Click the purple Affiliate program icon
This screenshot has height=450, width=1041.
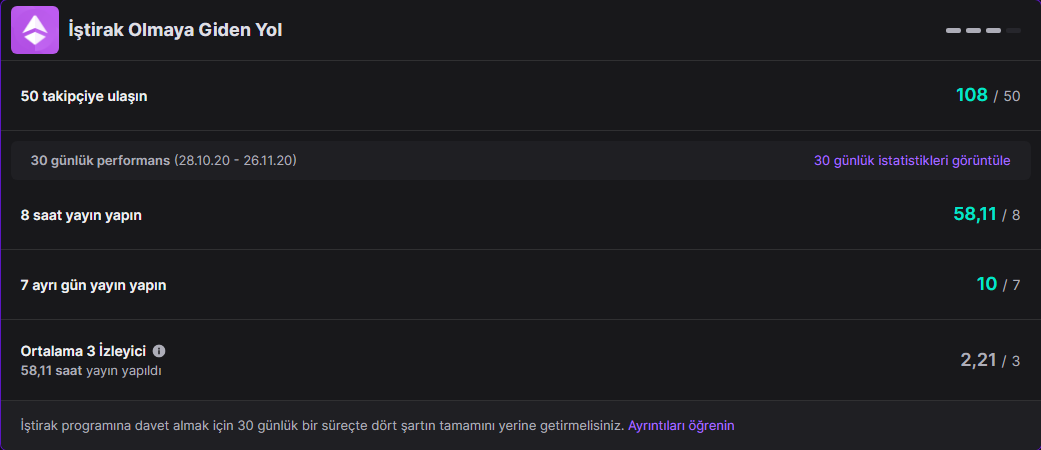(35, 30)
